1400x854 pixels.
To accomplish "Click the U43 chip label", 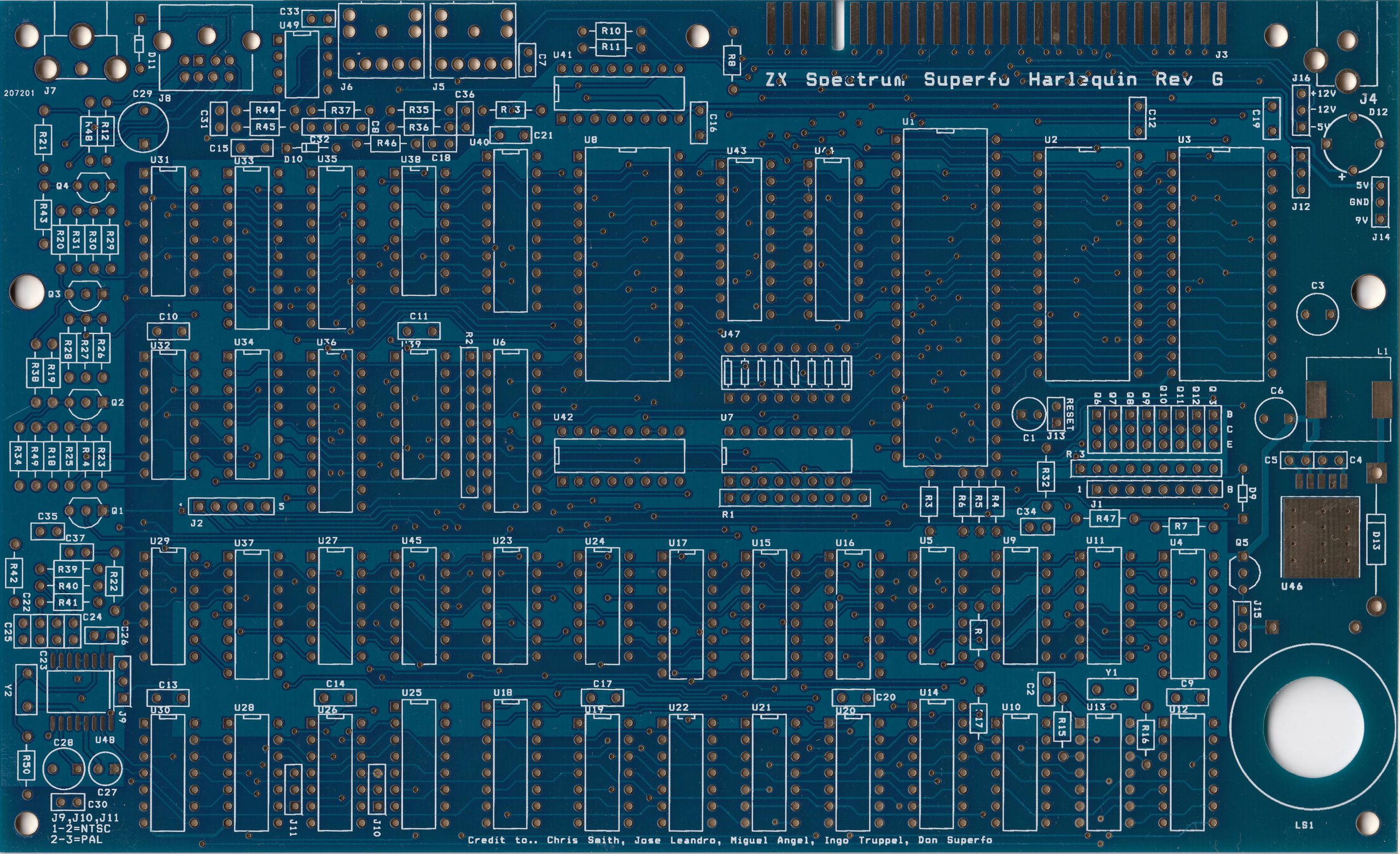I will (x=736, y=151).
